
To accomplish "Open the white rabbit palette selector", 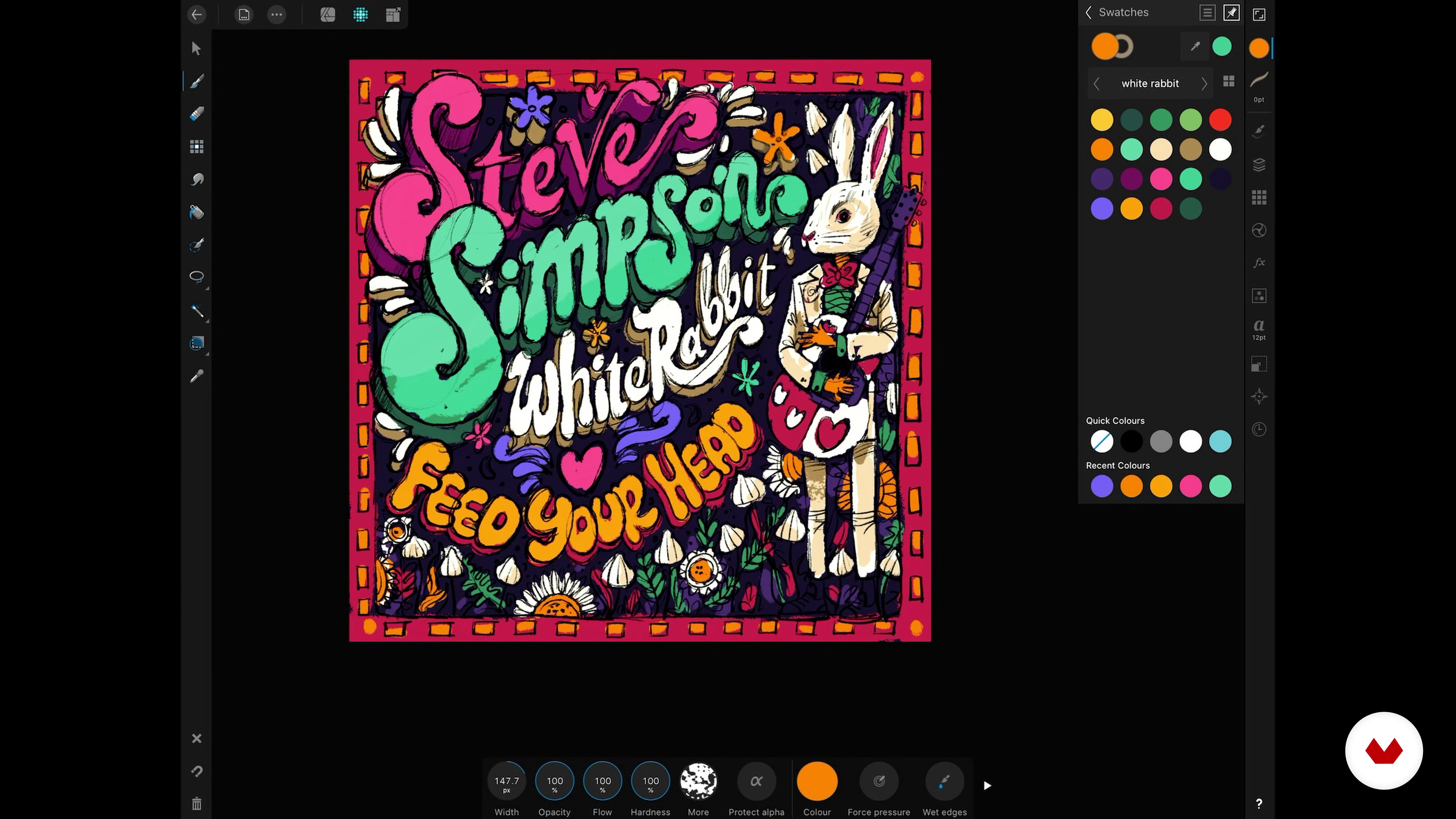I will [1150, 84].
